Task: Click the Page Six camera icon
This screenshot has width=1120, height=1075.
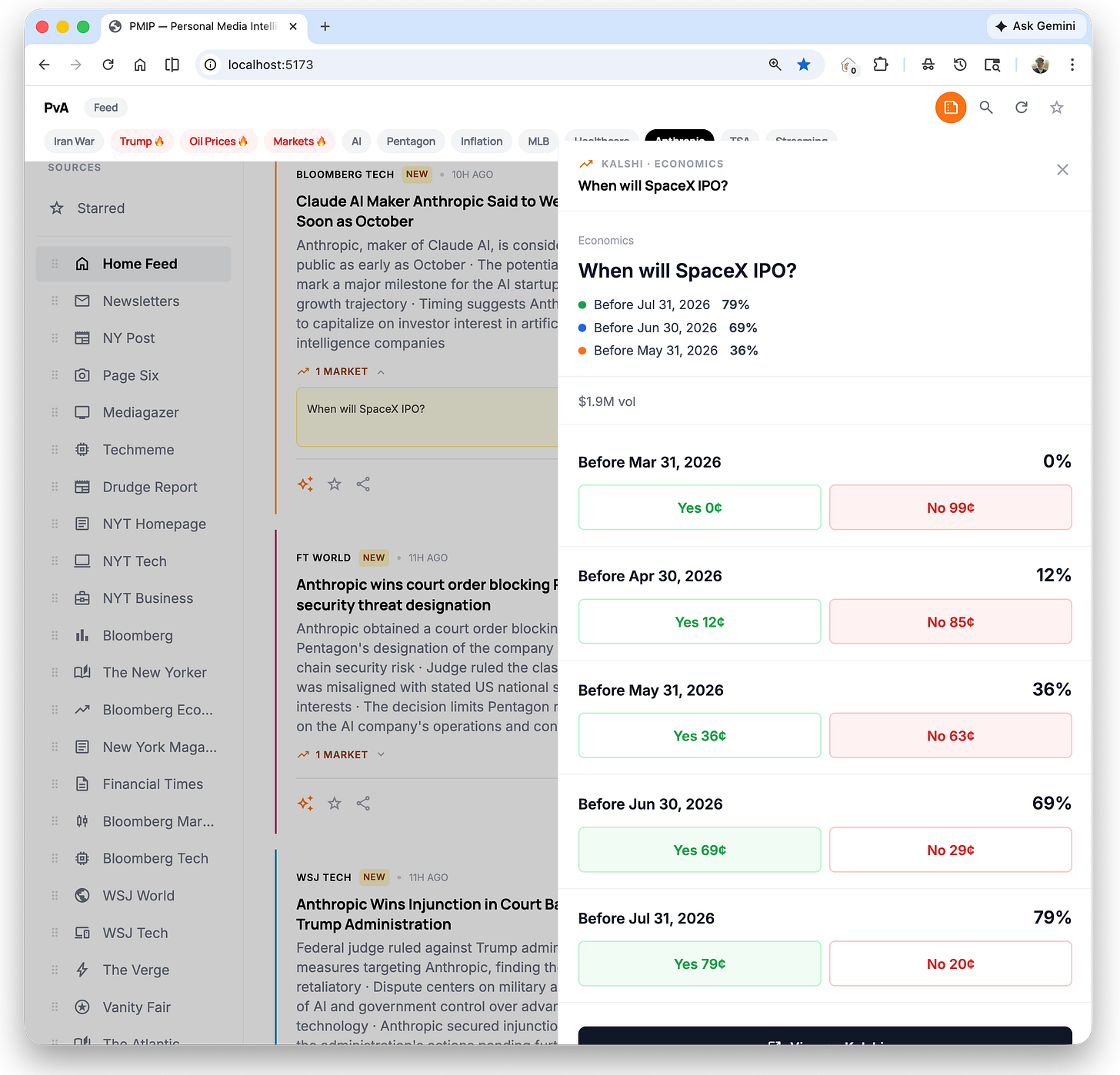Action: (x=82, y=375)
